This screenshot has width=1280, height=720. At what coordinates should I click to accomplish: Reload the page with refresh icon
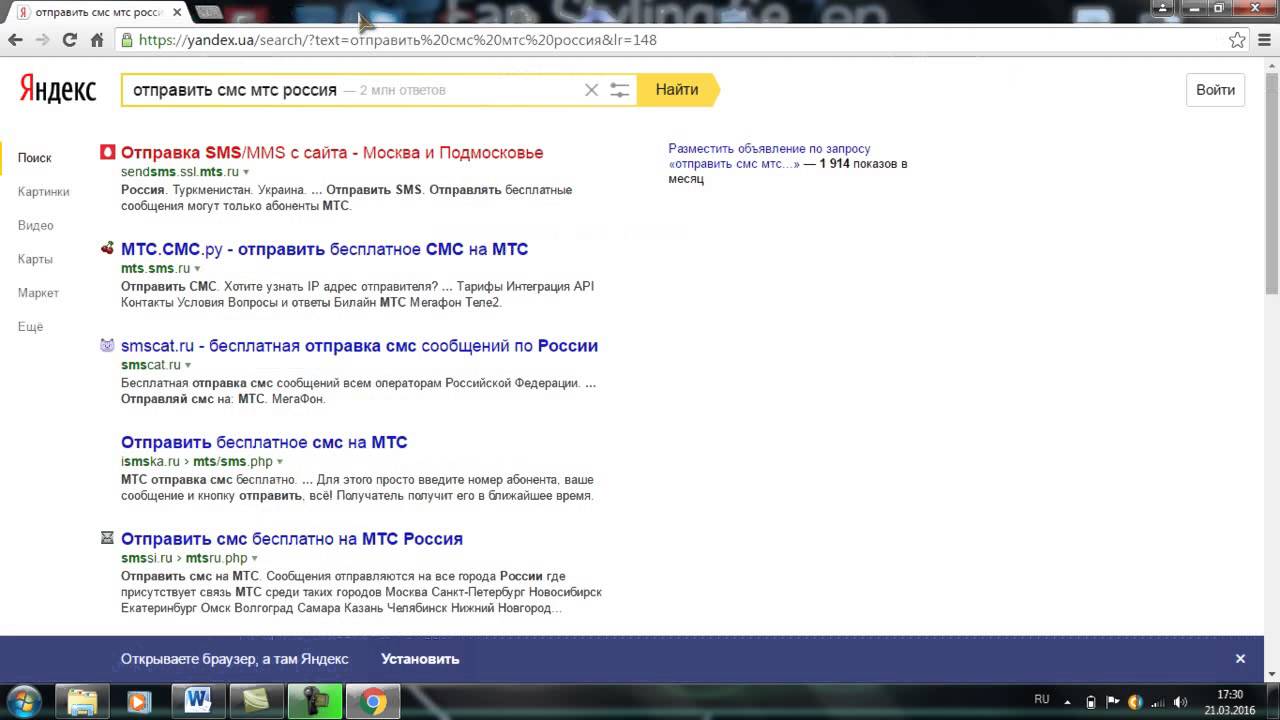[x=69, y=40]
